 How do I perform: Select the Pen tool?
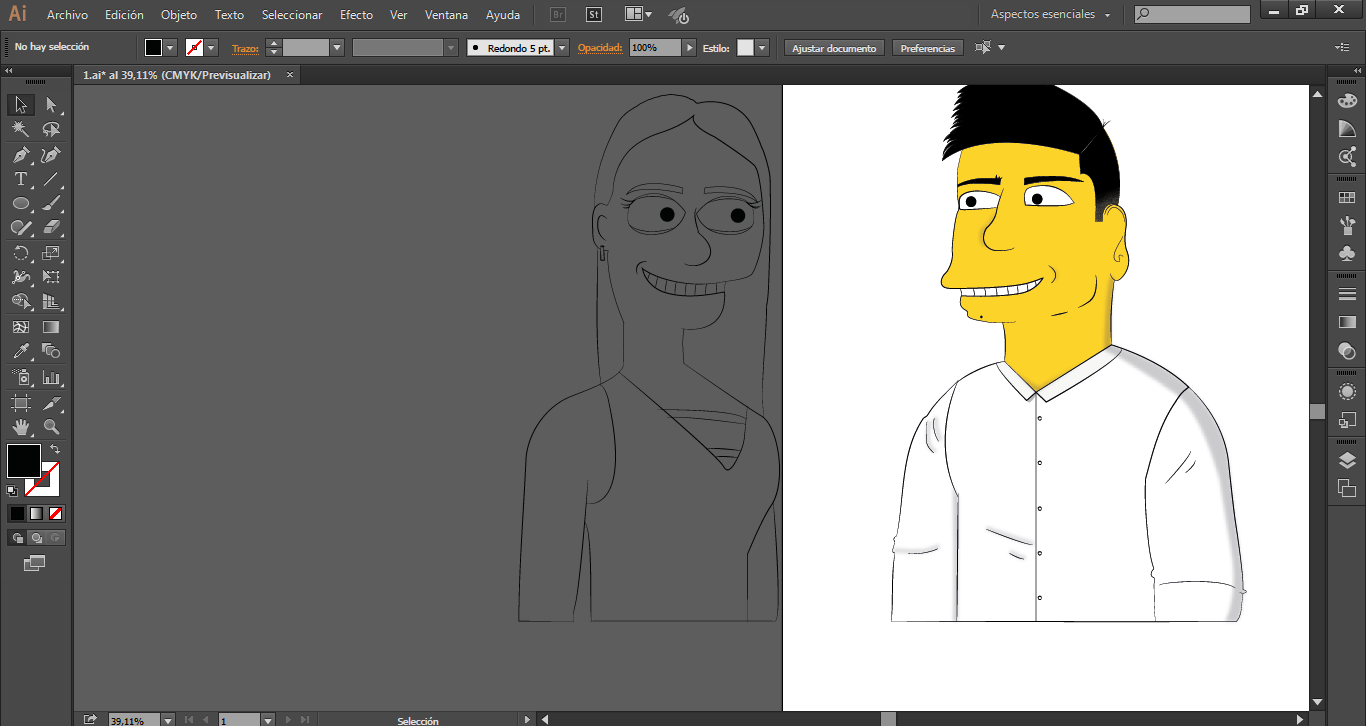point(20,155)
